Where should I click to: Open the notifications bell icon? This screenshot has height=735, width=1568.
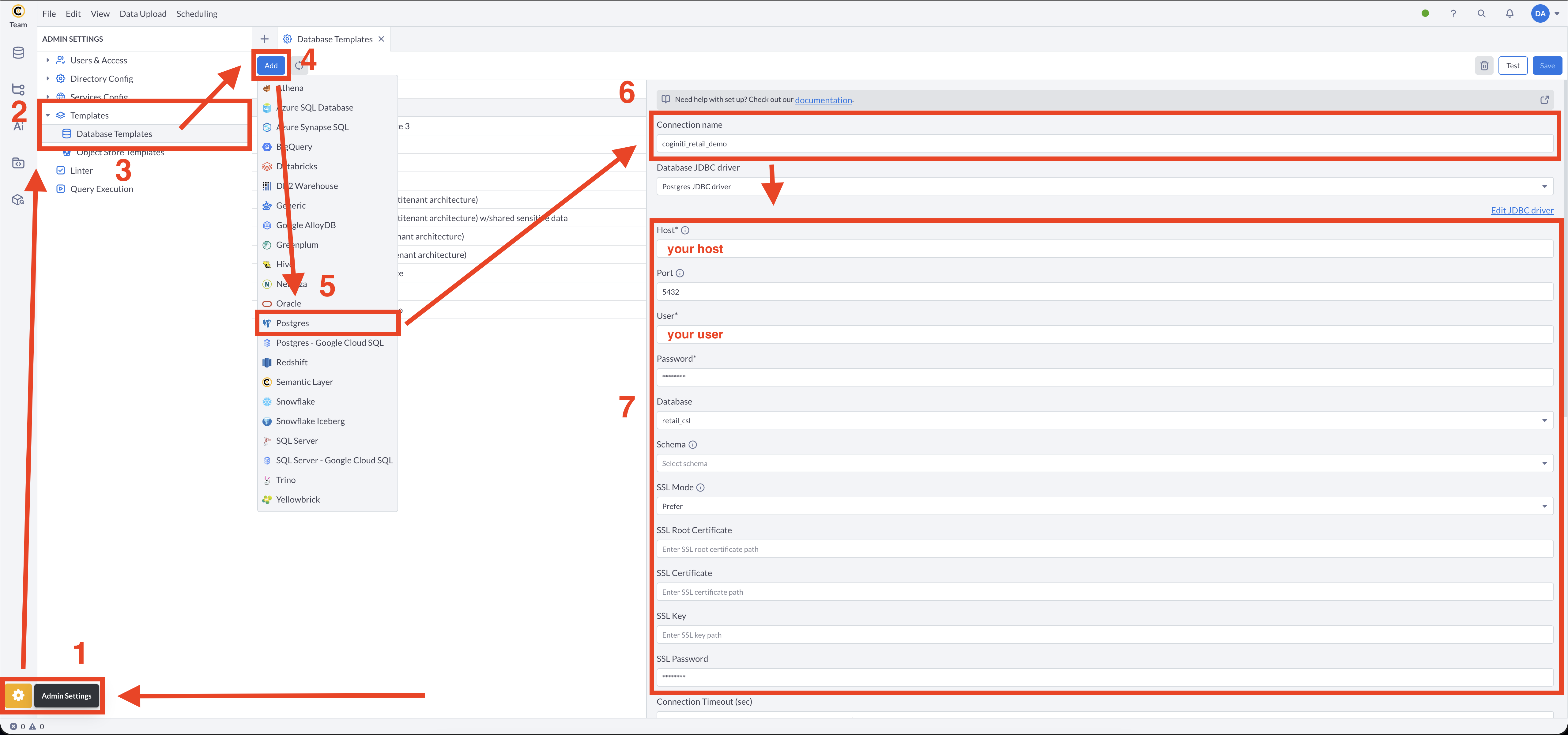pyautogui.click(x=1510, y=13)
